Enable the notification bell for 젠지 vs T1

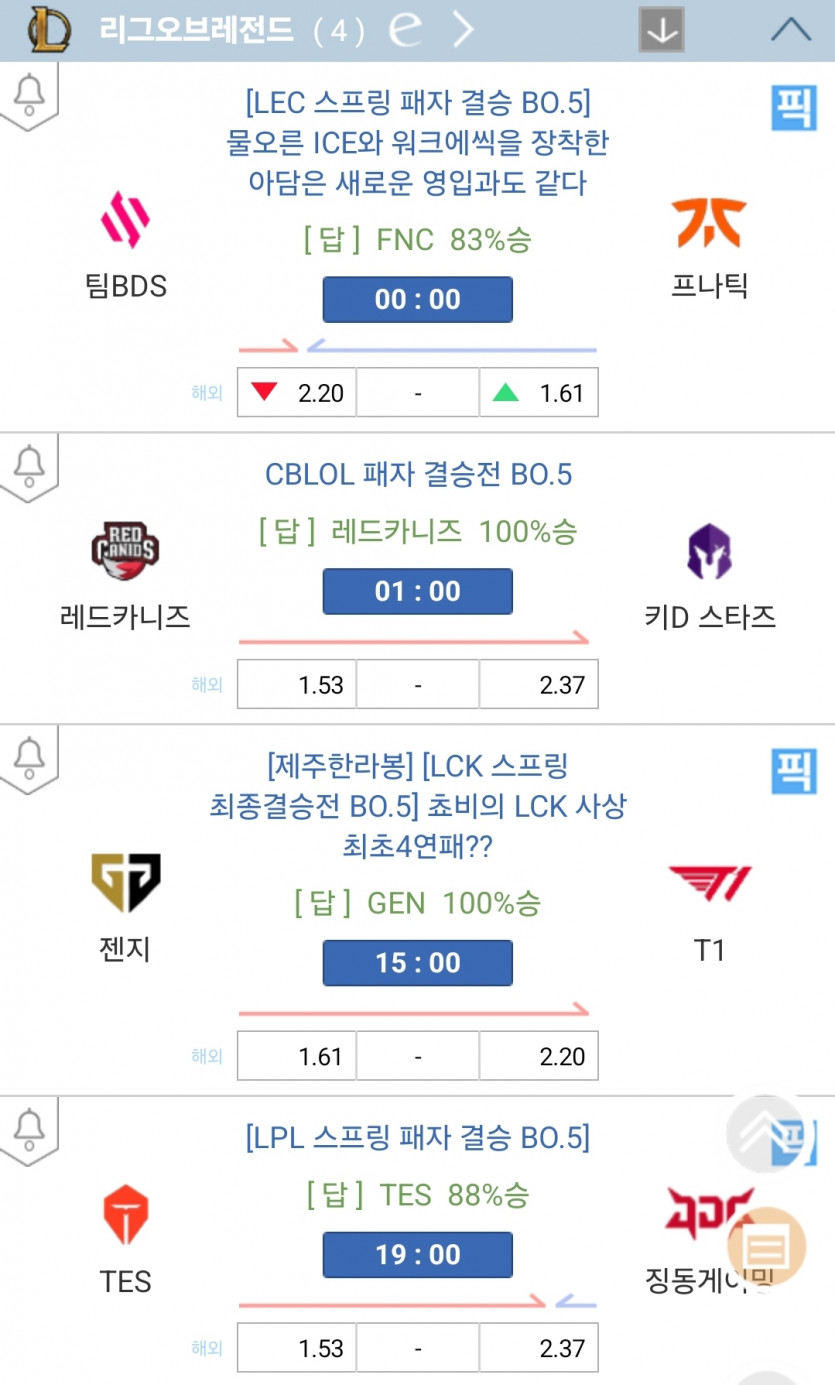29,756
